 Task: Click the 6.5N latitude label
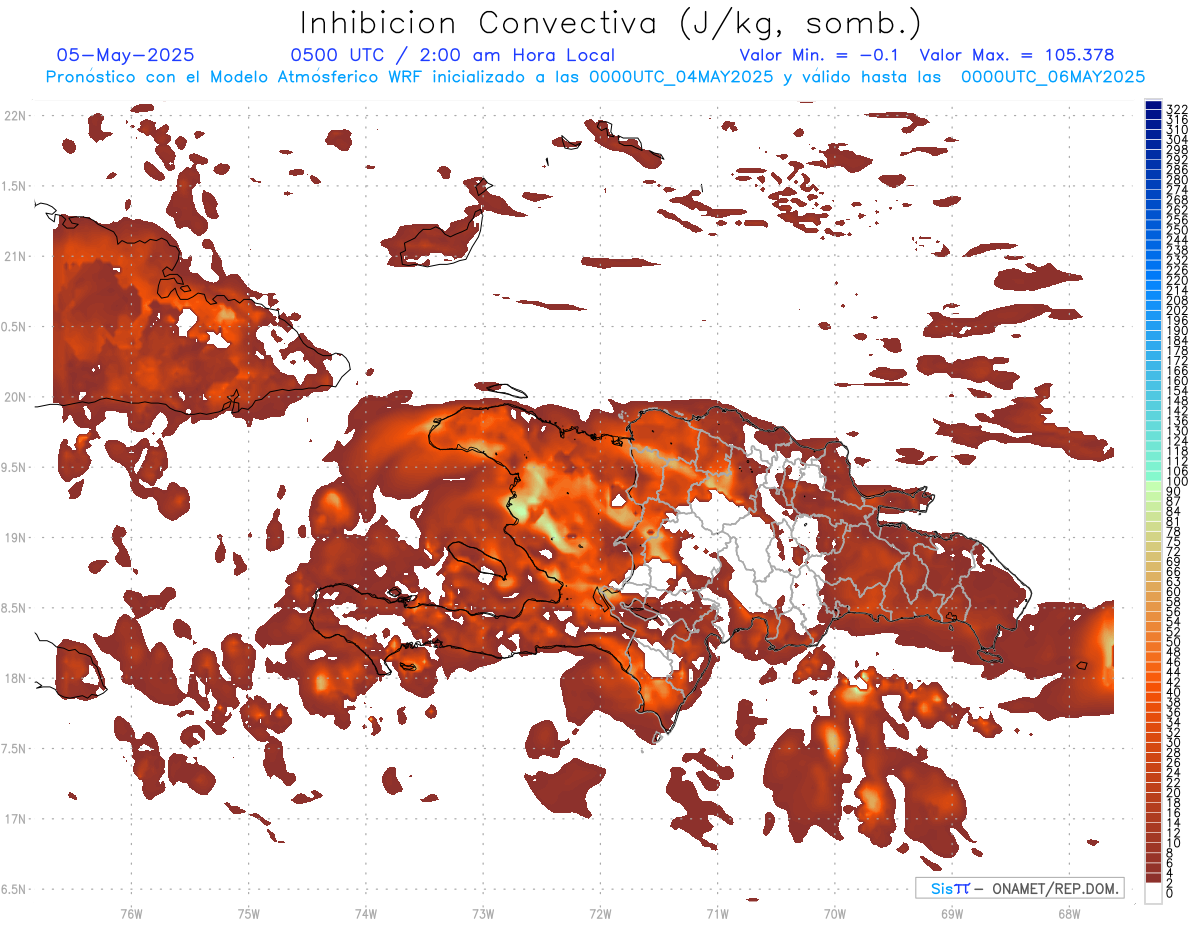(15, 889)
